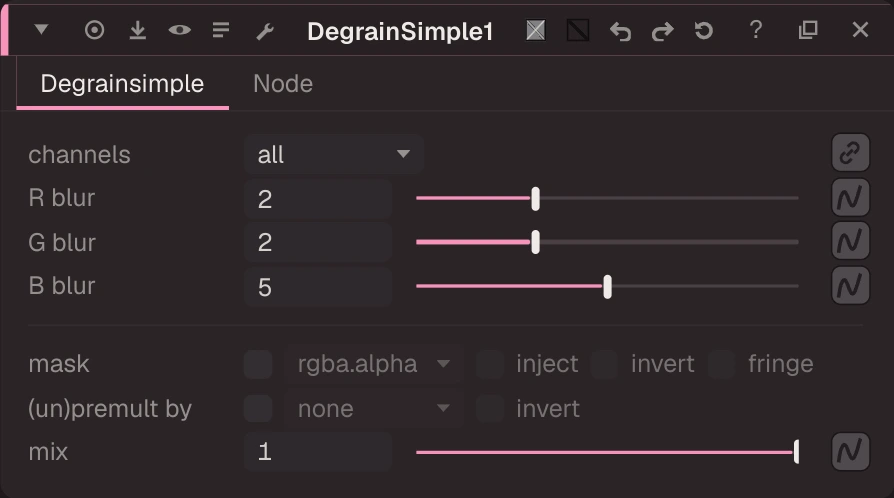The width and height of the screenshot is (894, 498).
Task: Toggle the mask invert checkbox
Action: 604,365
